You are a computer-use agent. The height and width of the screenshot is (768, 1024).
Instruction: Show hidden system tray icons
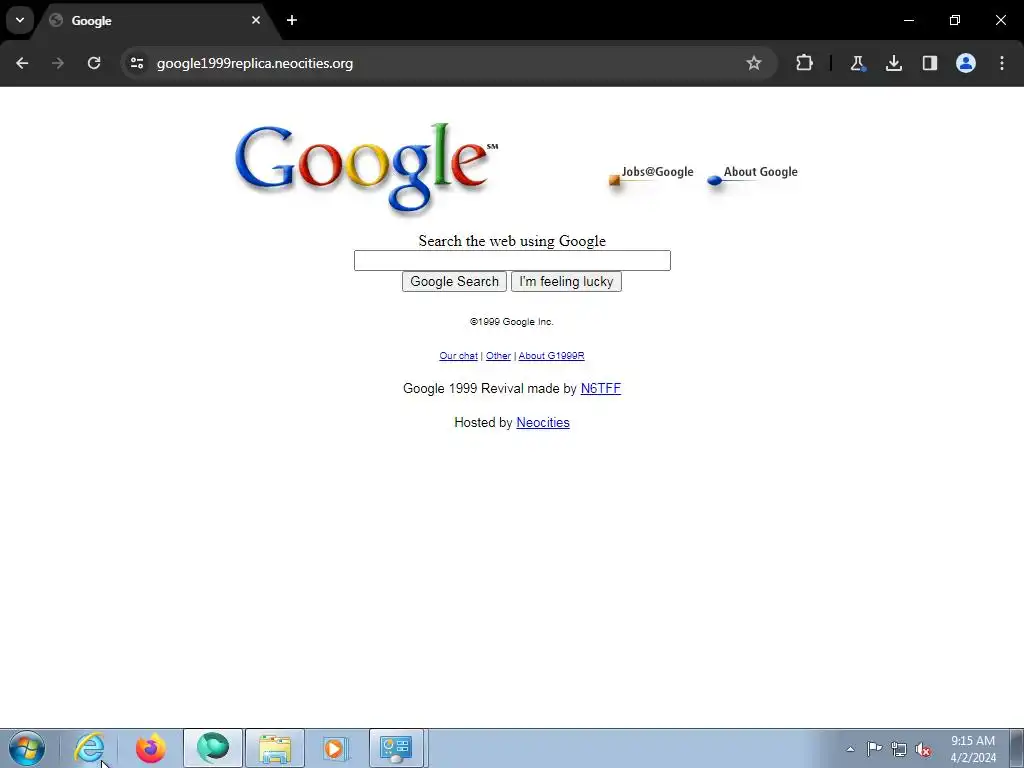pyautogui.click(x=850, y=749)
